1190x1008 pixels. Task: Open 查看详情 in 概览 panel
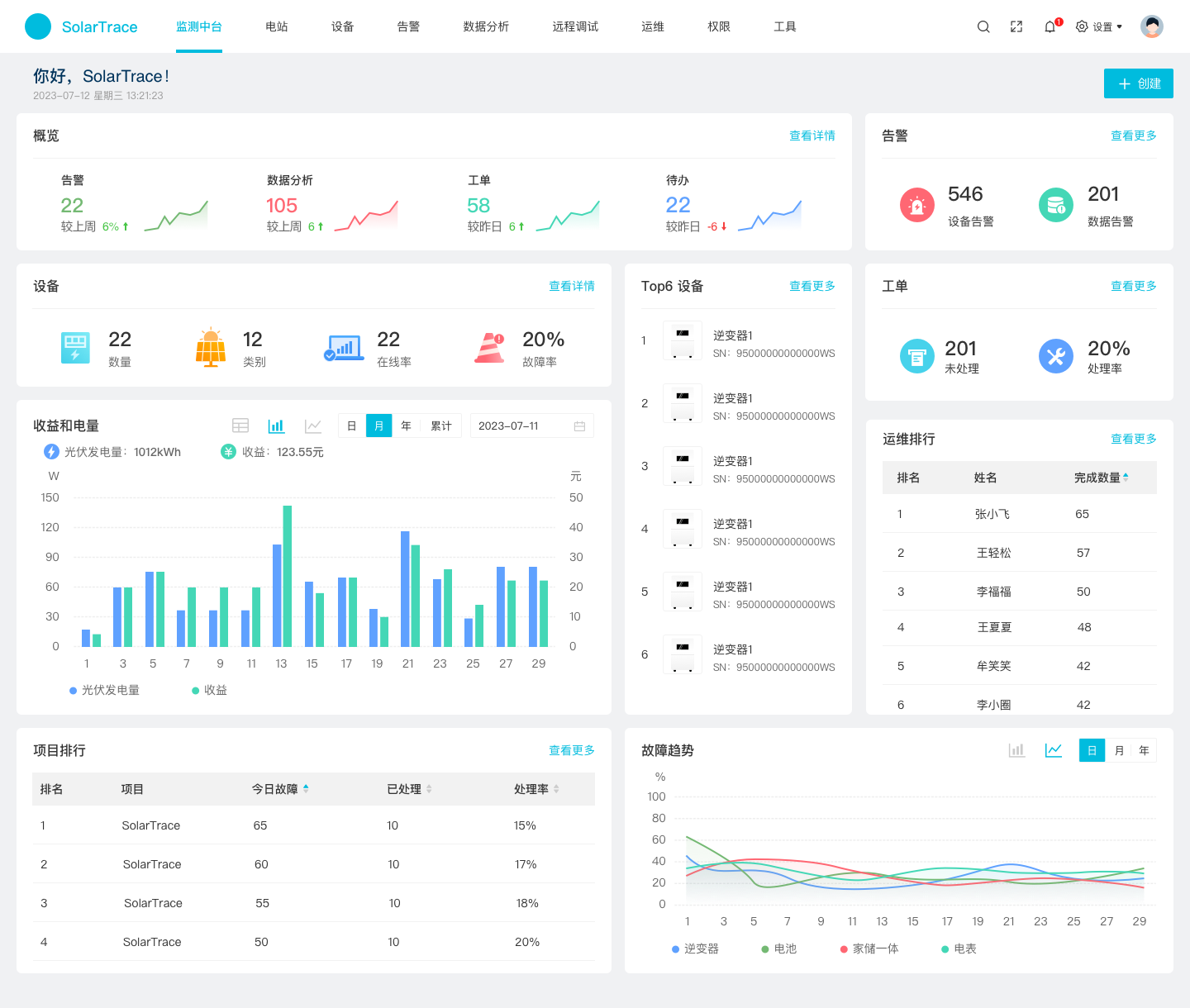tap(812, 136)
